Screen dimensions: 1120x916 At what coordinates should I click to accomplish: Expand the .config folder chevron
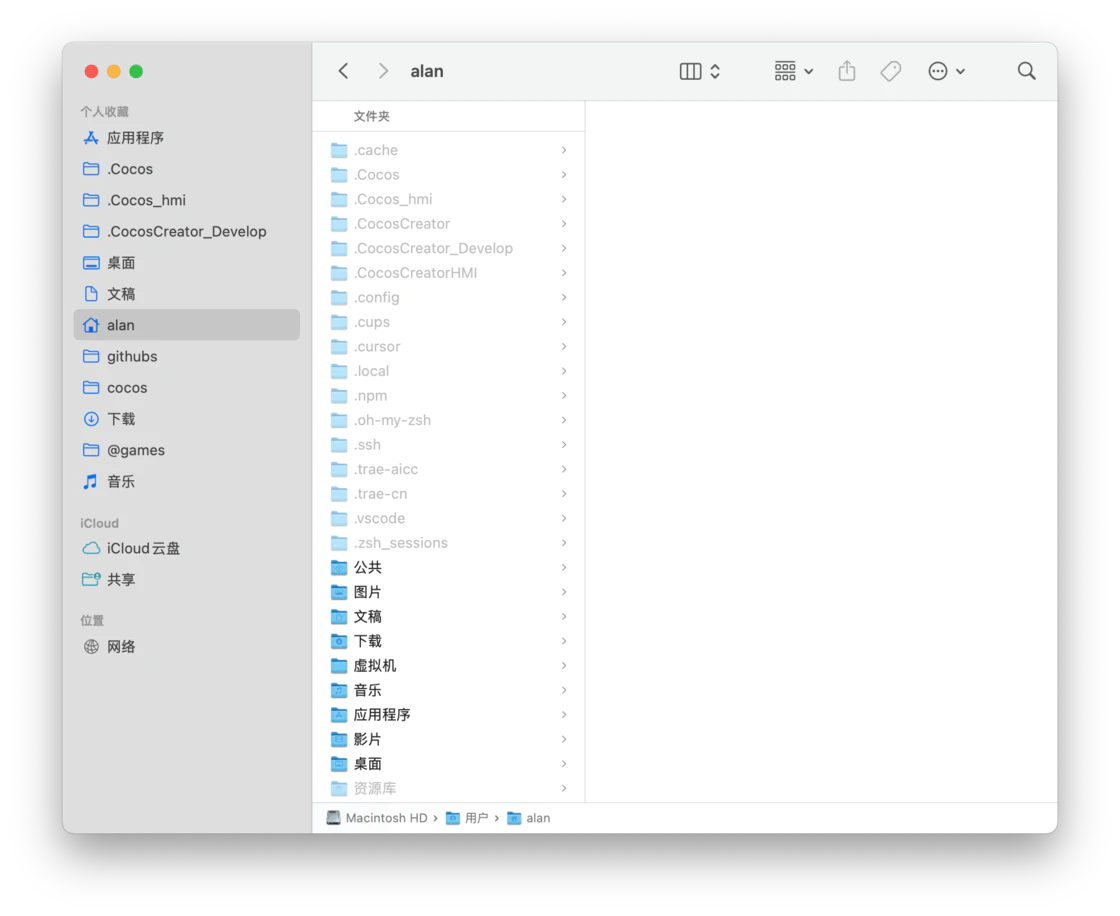564,298
